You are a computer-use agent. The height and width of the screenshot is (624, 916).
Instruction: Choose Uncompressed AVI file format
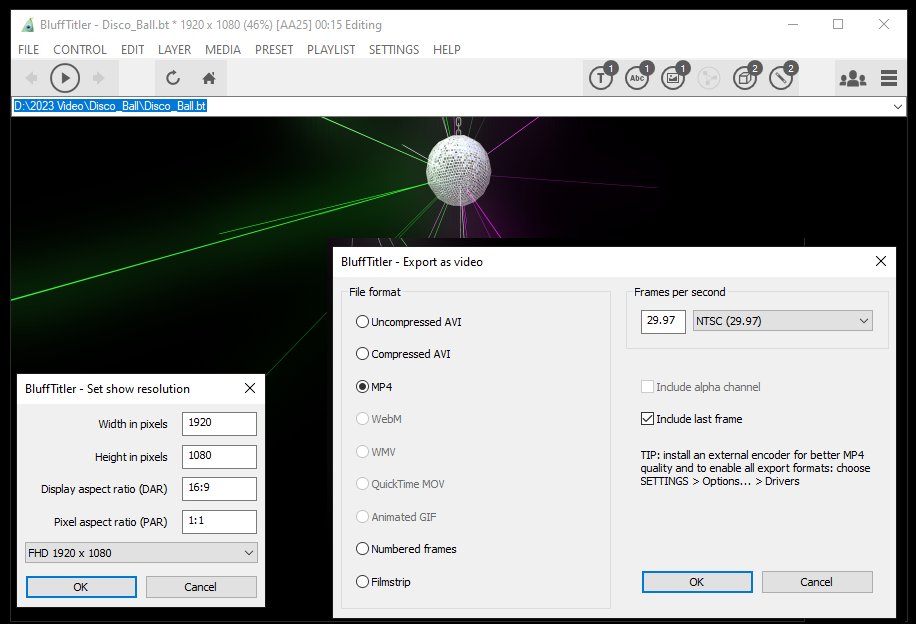(x=408, y=322)
